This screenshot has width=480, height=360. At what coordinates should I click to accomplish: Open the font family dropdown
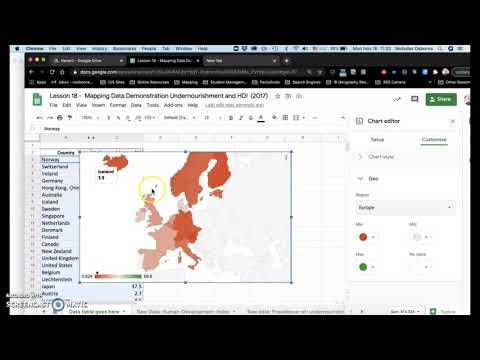point(179,118)
